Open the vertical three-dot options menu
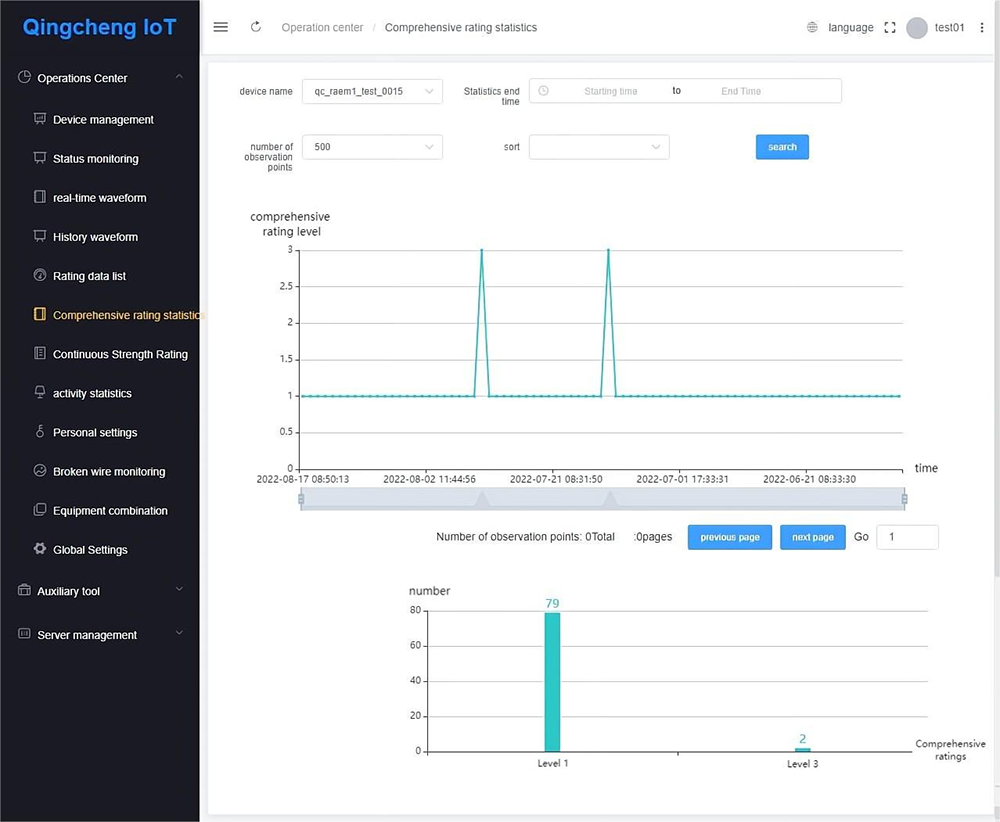Screen dimensions: 1000x822 (982, 27)
